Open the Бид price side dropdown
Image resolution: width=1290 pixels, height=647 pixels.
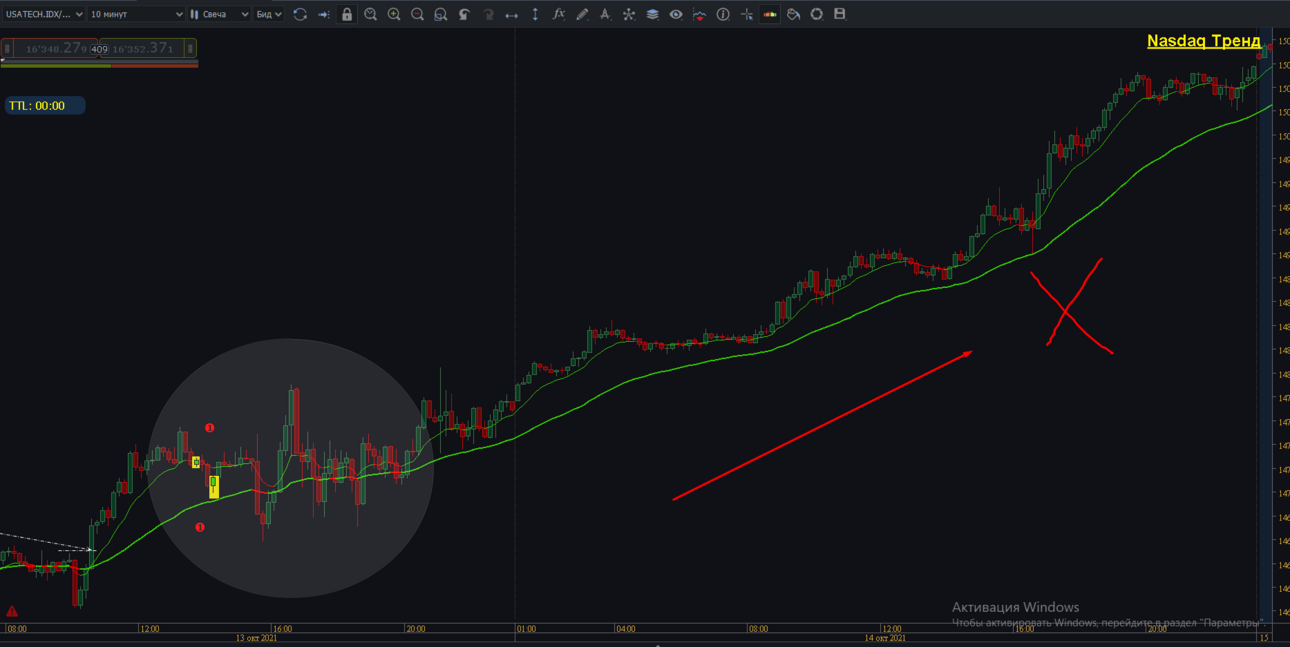pyautogui.click(x=268, y=14)
